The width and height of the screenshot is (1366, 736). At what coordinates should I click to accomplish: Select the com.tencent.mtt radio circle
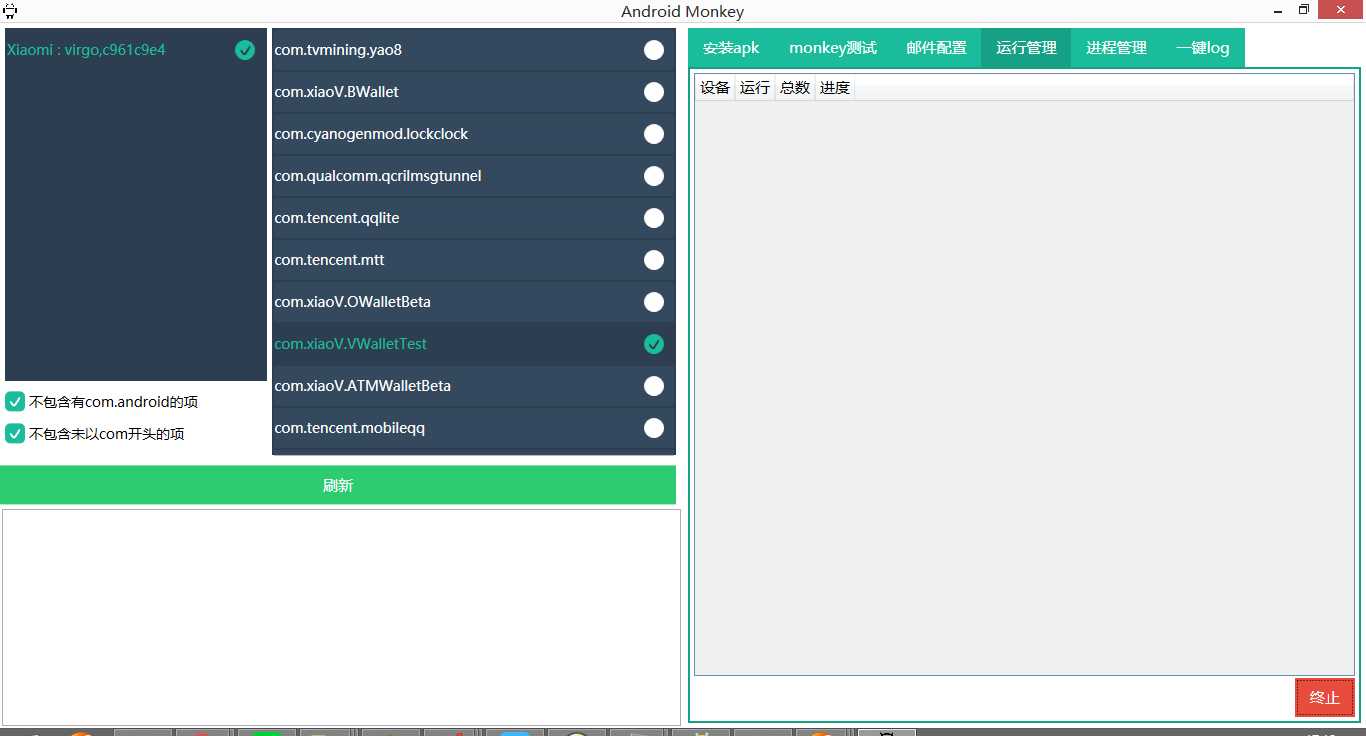654,260
